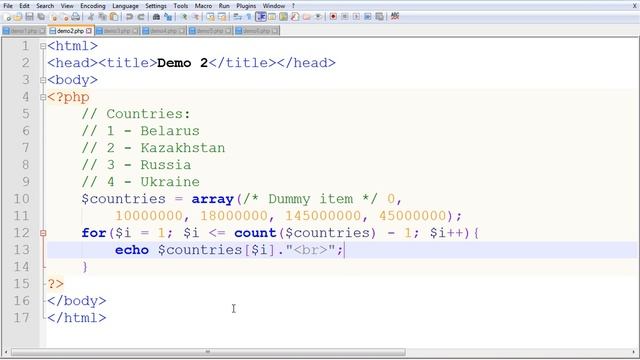640x360 pixels.
Task: Click the horizontal scrollbar thumb
Action: coord(208,352)
